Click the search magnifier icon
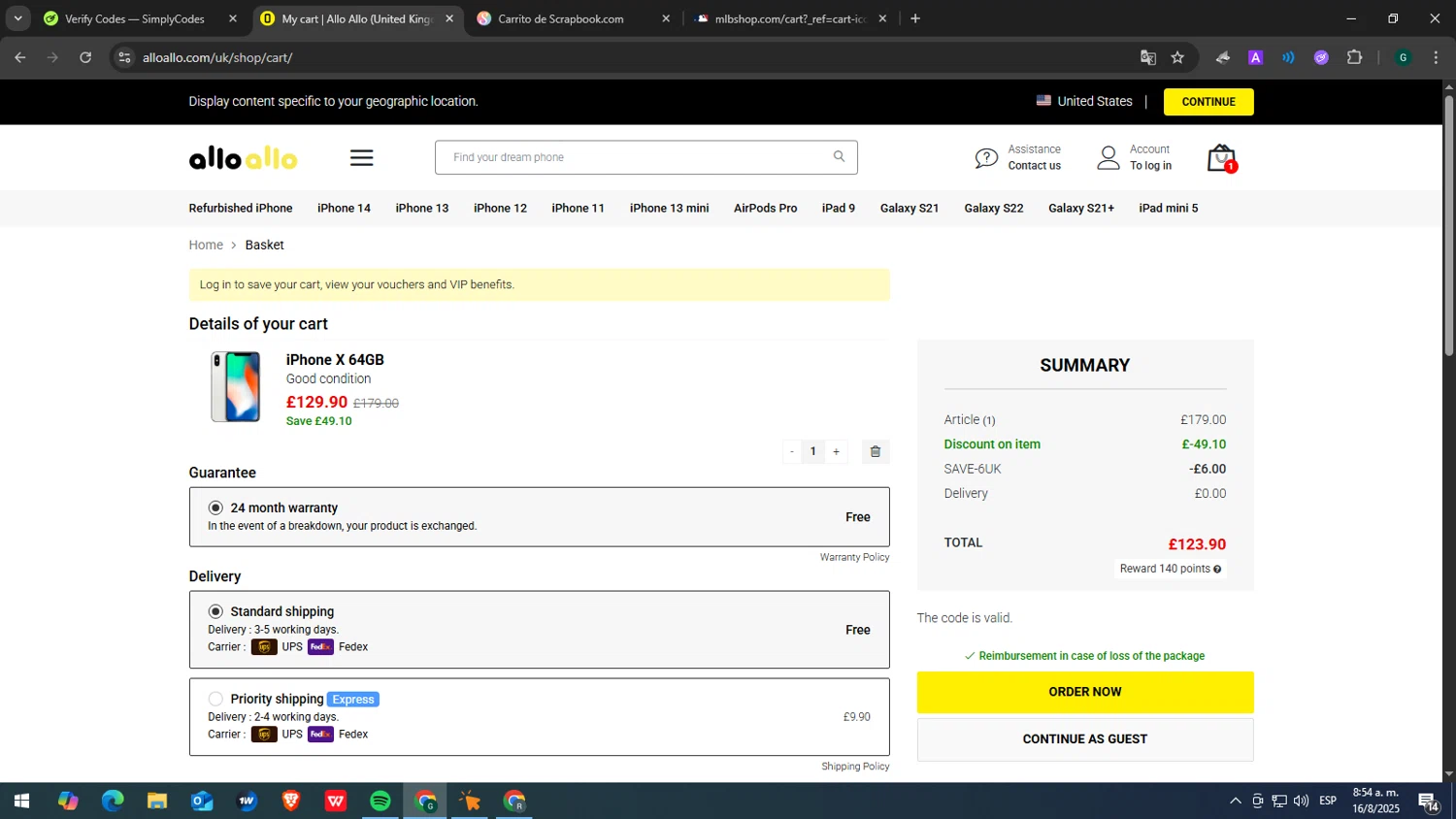Screen dimensions: 1456x819 (x=839, y=156)
